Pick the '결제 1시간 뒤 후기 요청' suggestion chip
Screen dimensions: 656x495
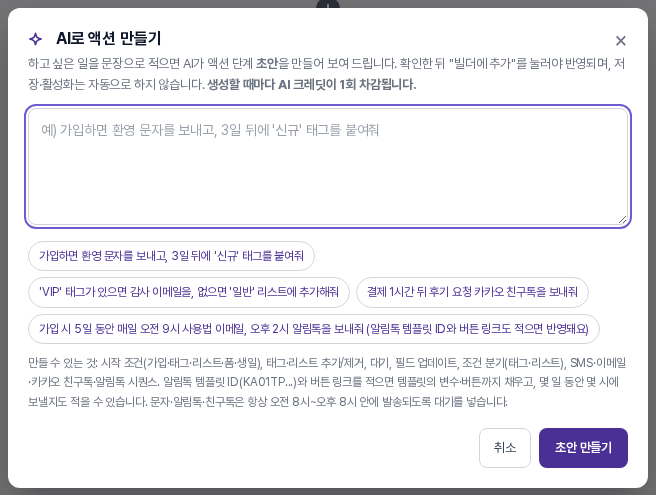(x=472, y=292)
